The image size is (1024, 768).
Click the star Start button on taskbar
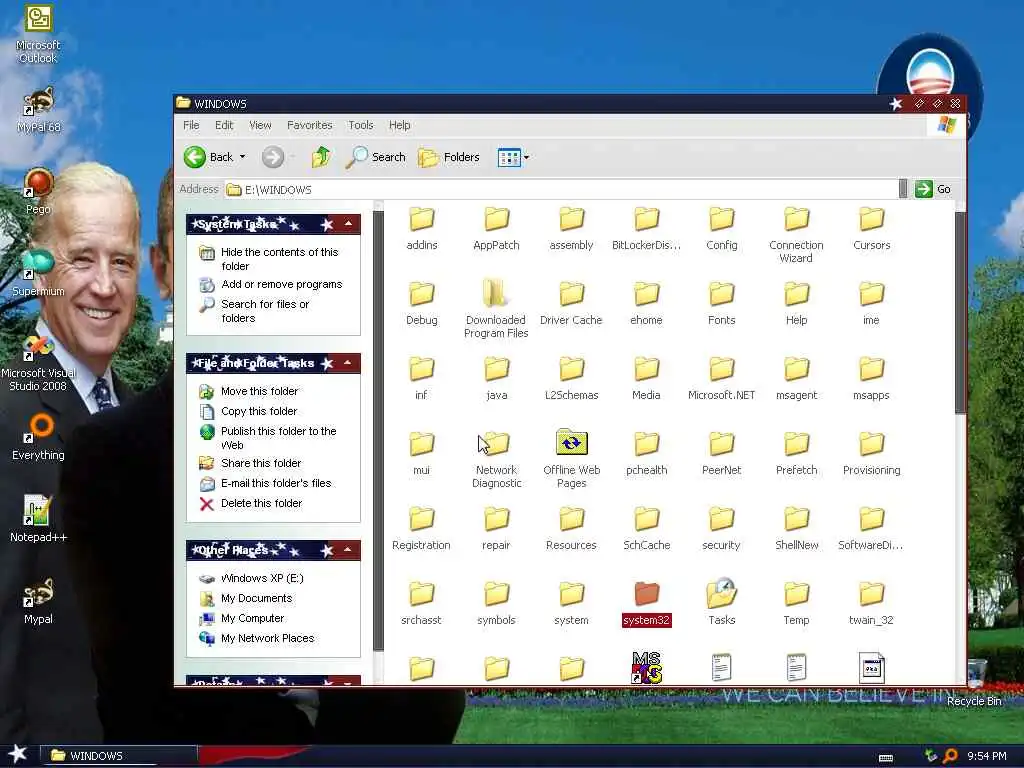tap(17, 754)
